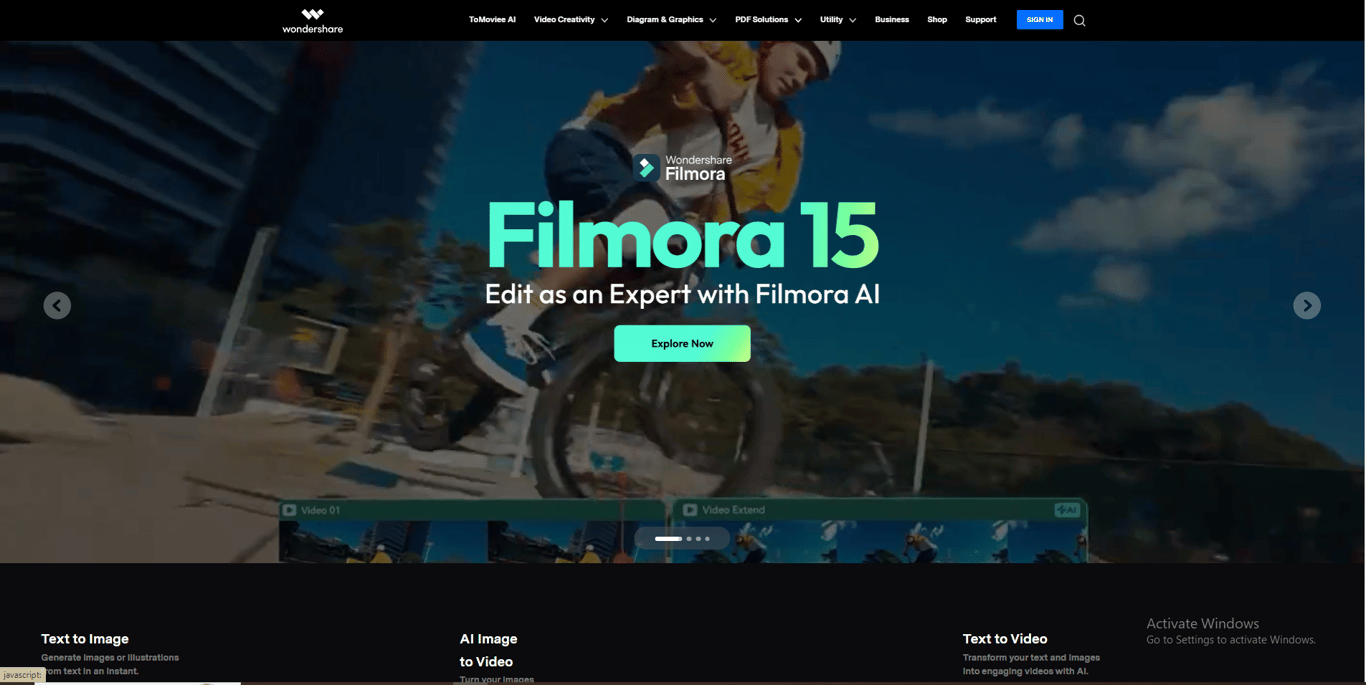Open the Text to Video link

click(1004, 638)
